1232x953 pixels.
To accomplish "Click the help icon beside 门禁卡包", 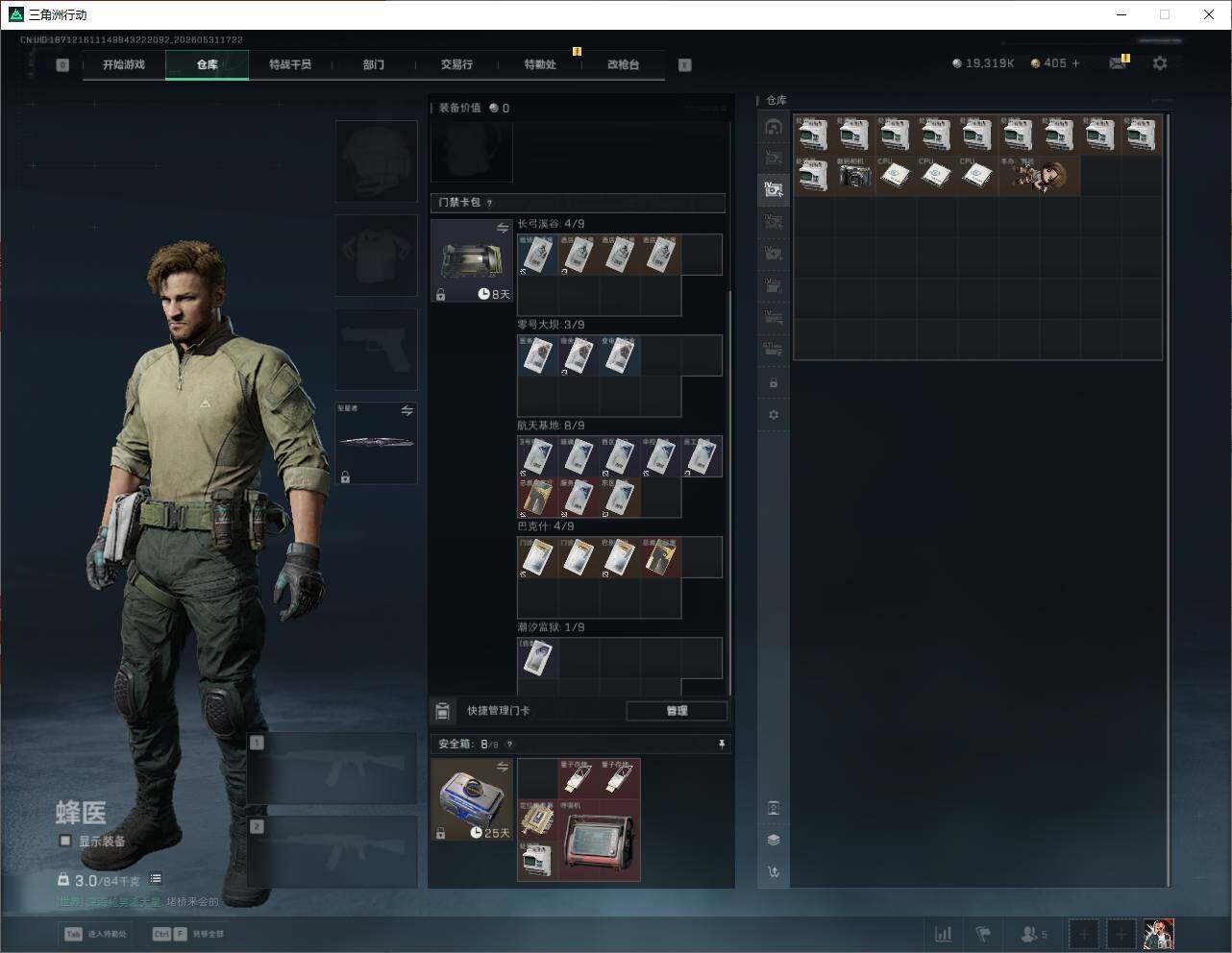I will pos(490,203).
